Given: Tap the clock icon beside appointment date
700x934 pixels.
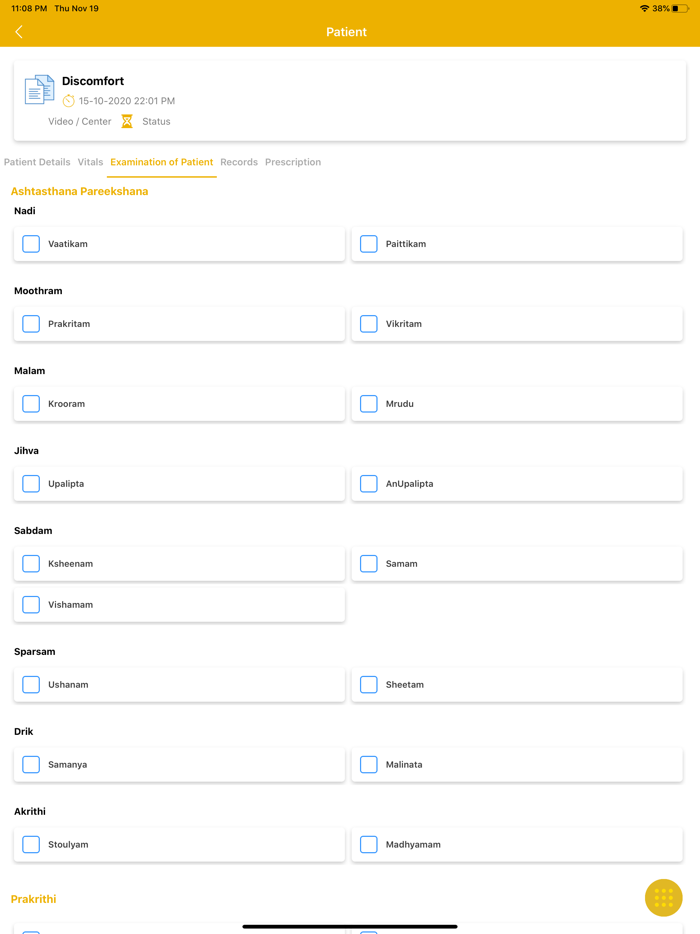Looking at the screenshot, I should coord(68,101).
